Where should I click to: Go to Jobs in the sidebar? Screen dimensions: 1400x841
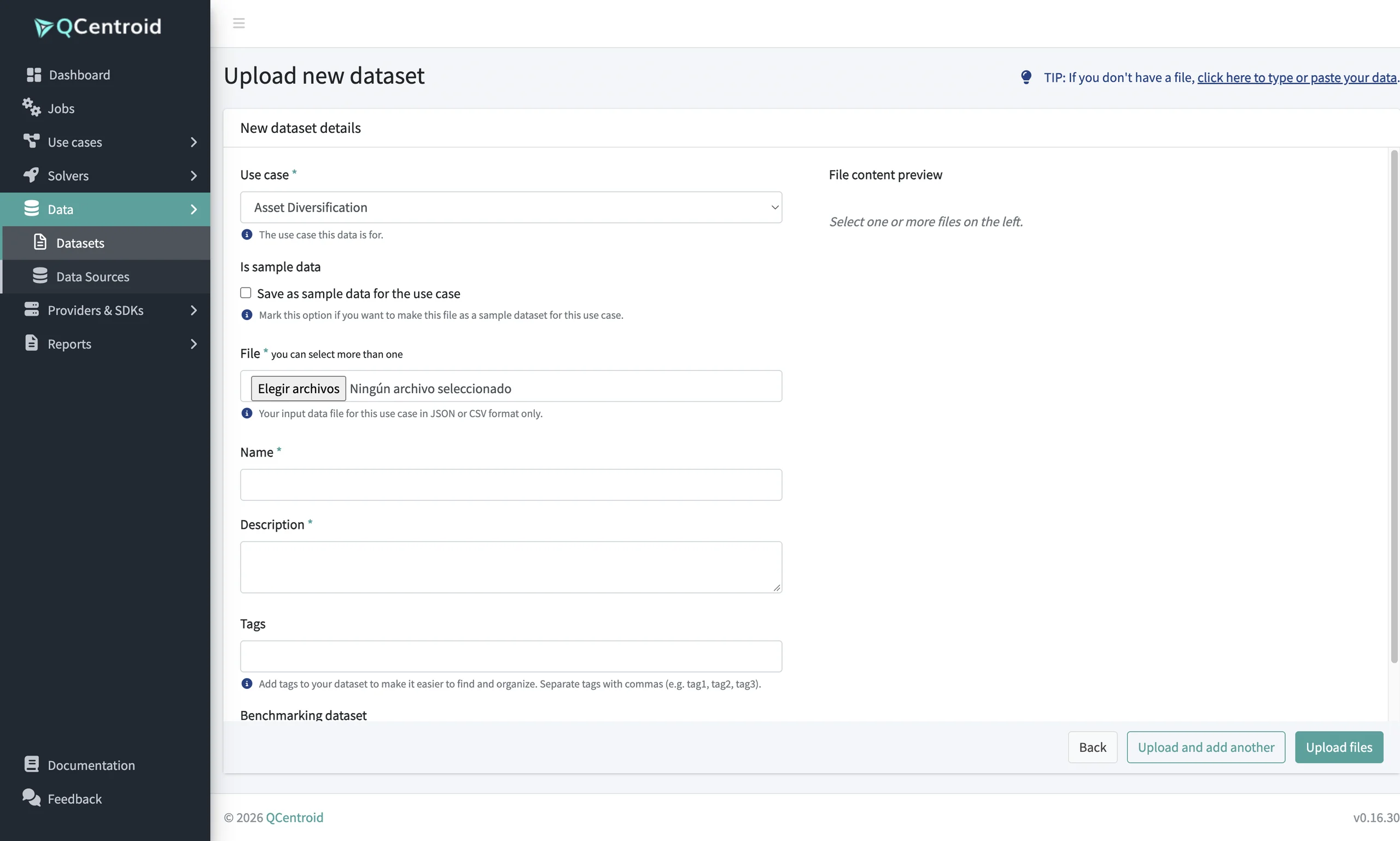pos(105,108)
